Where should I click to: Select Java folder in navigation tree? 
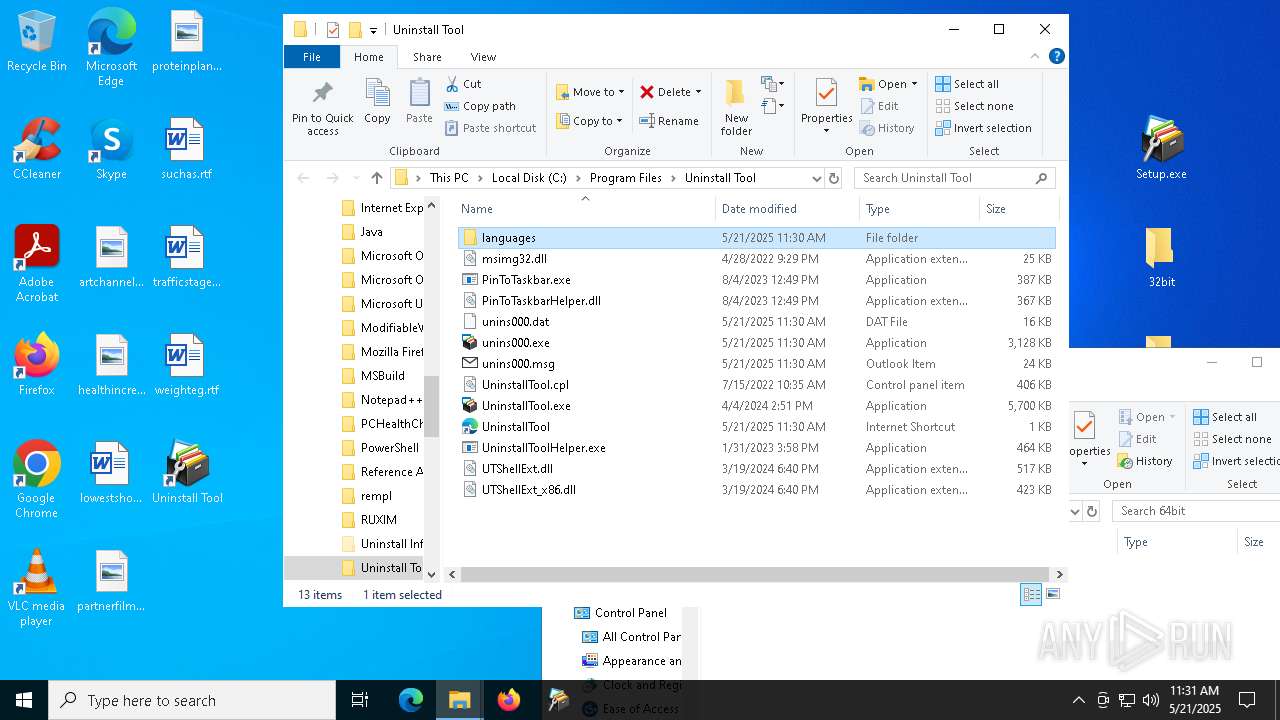(361, 232)
